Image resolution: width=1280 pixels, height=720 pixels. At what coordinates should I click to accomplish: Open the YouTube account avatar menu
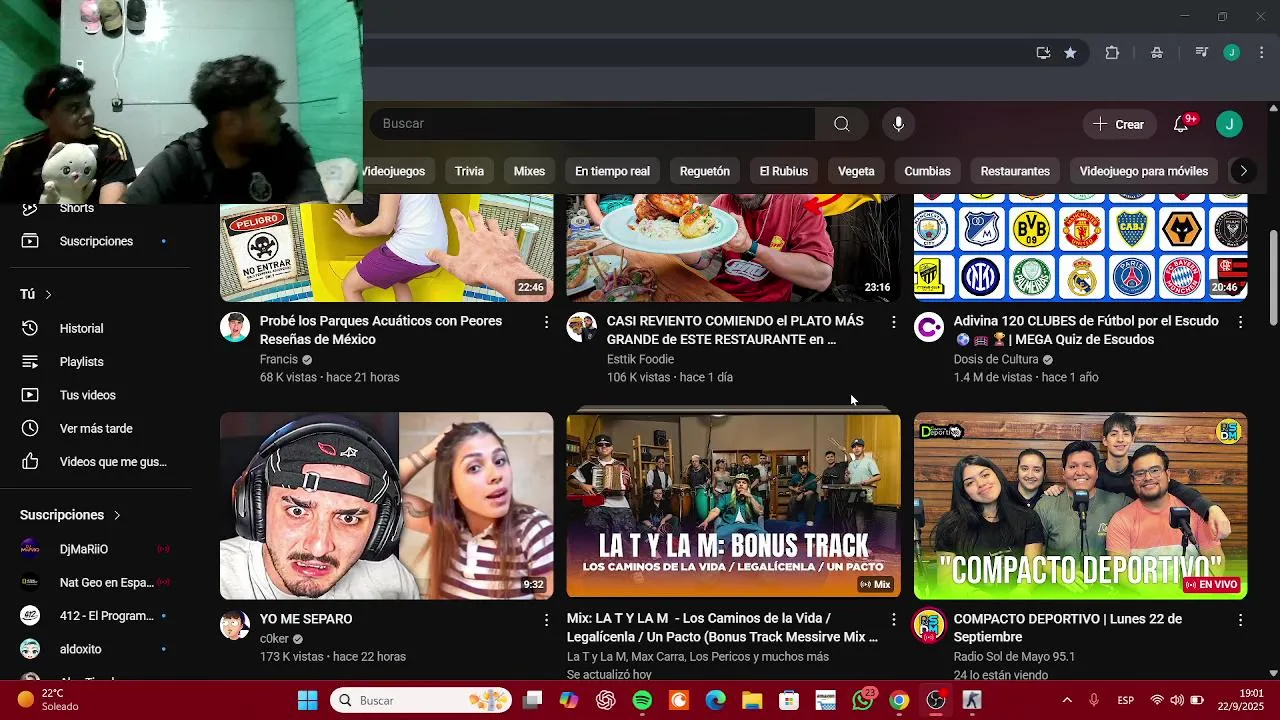tap(1229, 124)
